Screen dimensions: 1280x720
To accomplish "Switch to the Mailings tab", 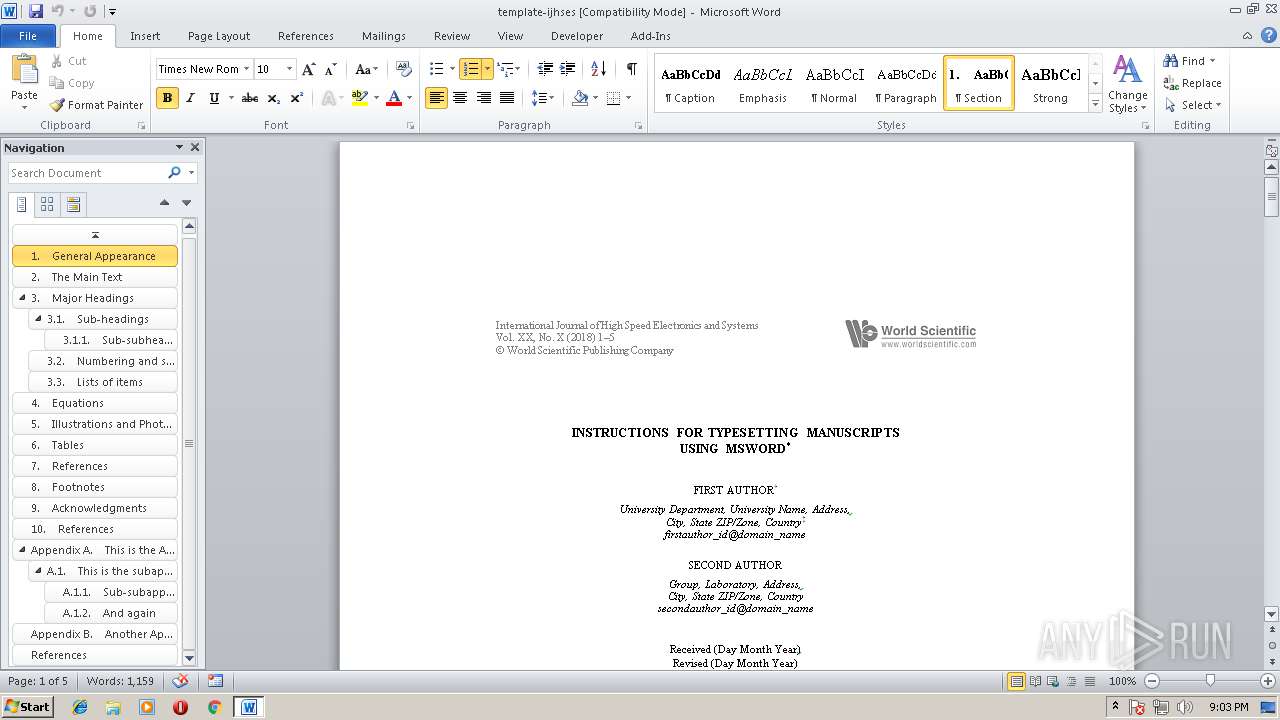I will point(384,36).
